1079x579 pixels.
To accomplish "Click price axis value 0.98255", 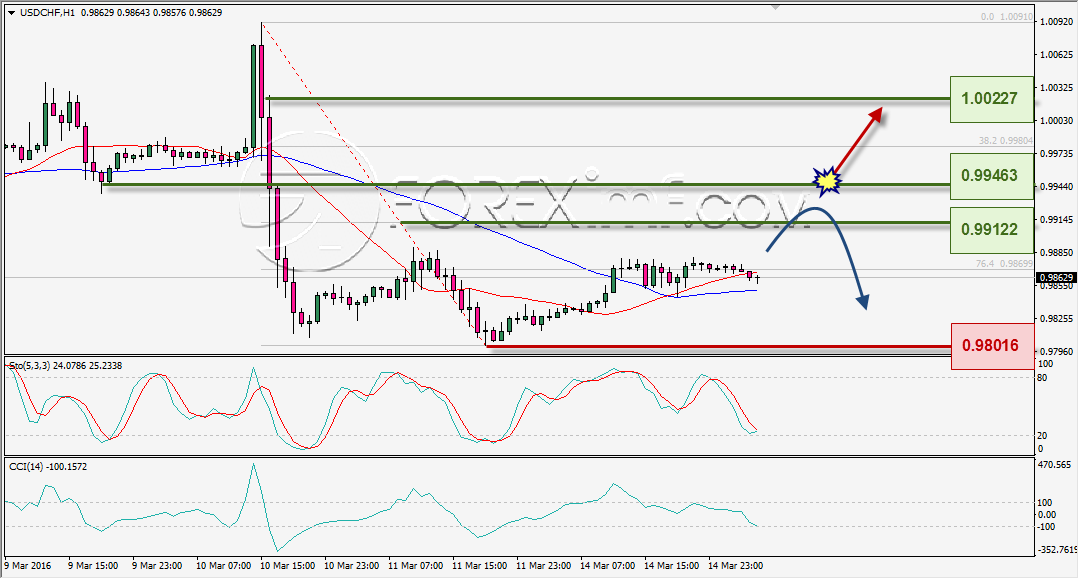I will click(1056, 319).
